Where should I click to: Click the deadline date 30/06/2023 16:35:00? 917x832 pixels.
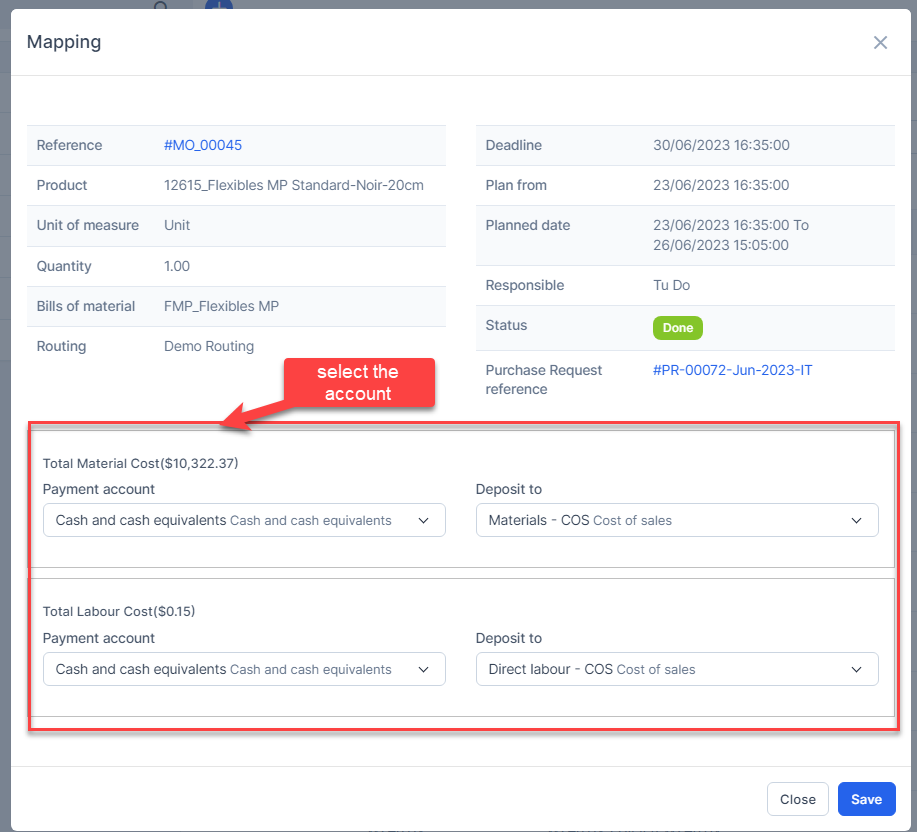tap(721, 145)
